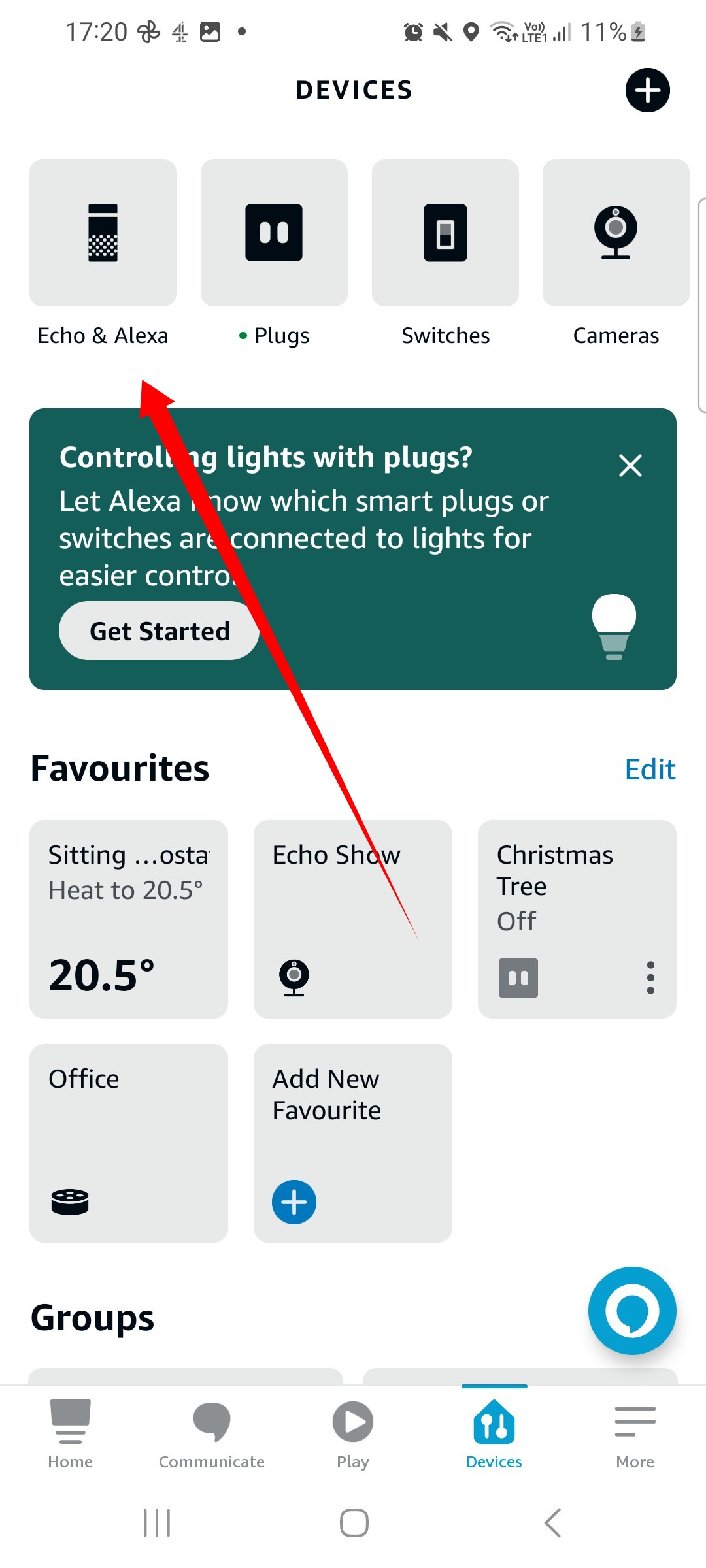Tap the Alexa voice assistant button
The width and height of the screenshot is (706, 1568).
point(632,1311)
